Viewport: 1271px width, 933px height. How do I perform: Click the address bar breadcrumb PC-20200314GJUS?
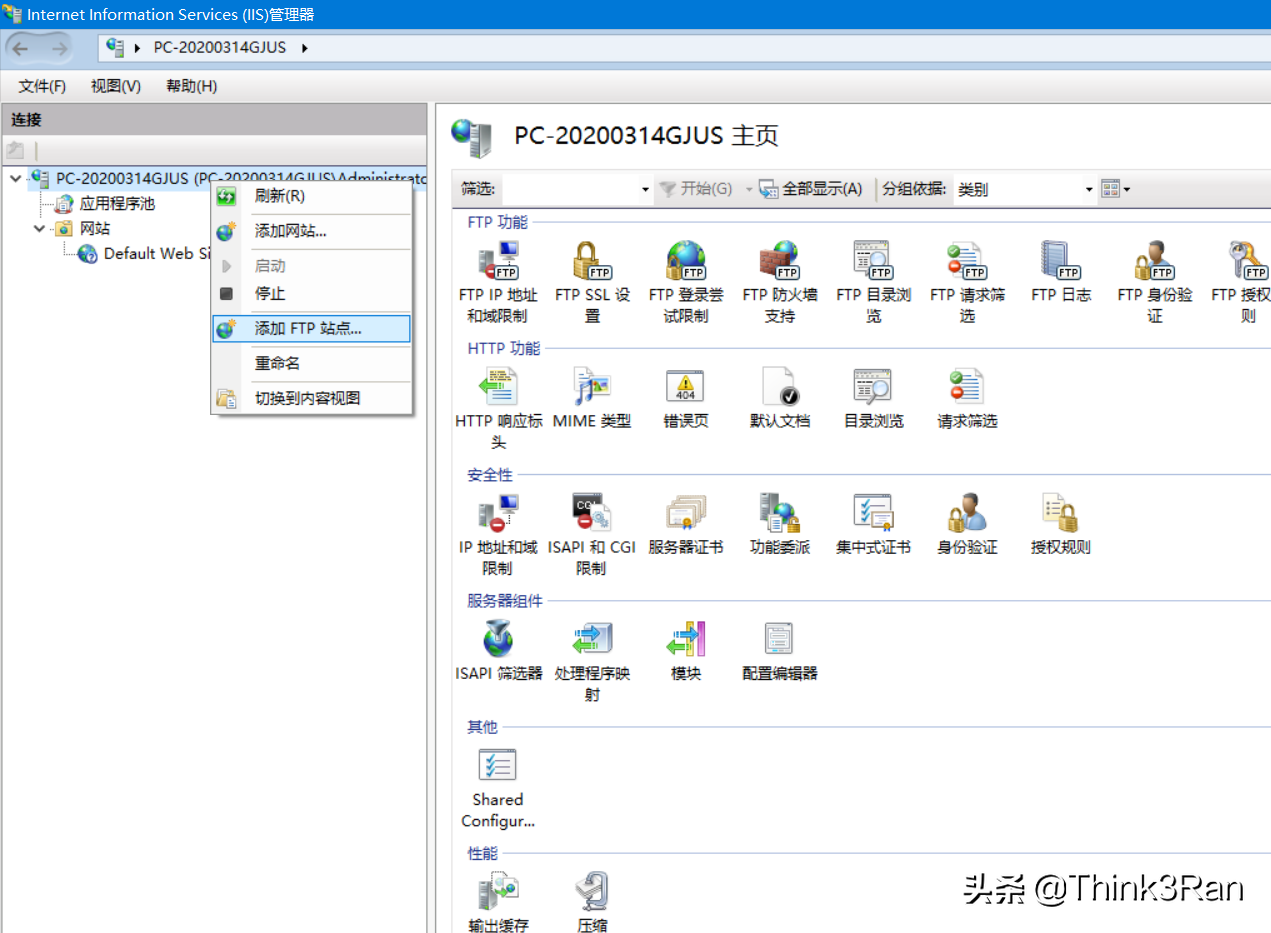click(220, 47)
